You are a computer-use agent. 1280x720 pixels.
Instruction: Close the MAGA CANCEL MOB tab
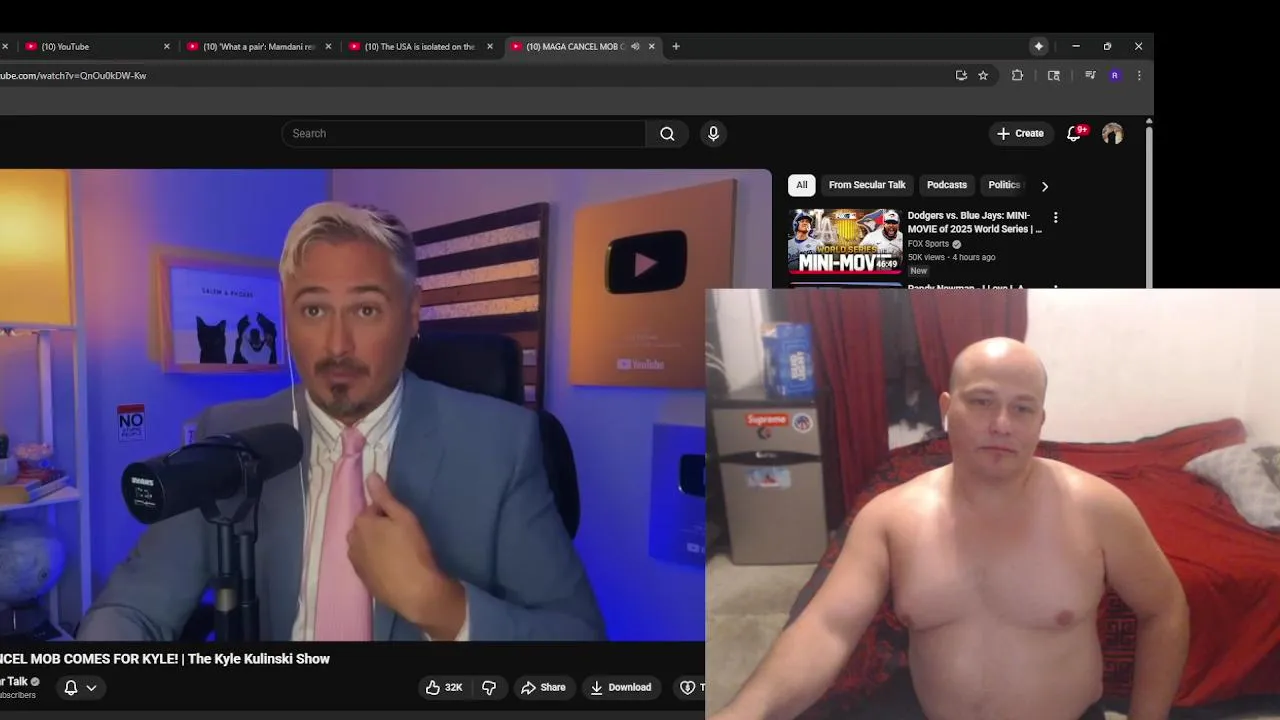pos(652,46)
